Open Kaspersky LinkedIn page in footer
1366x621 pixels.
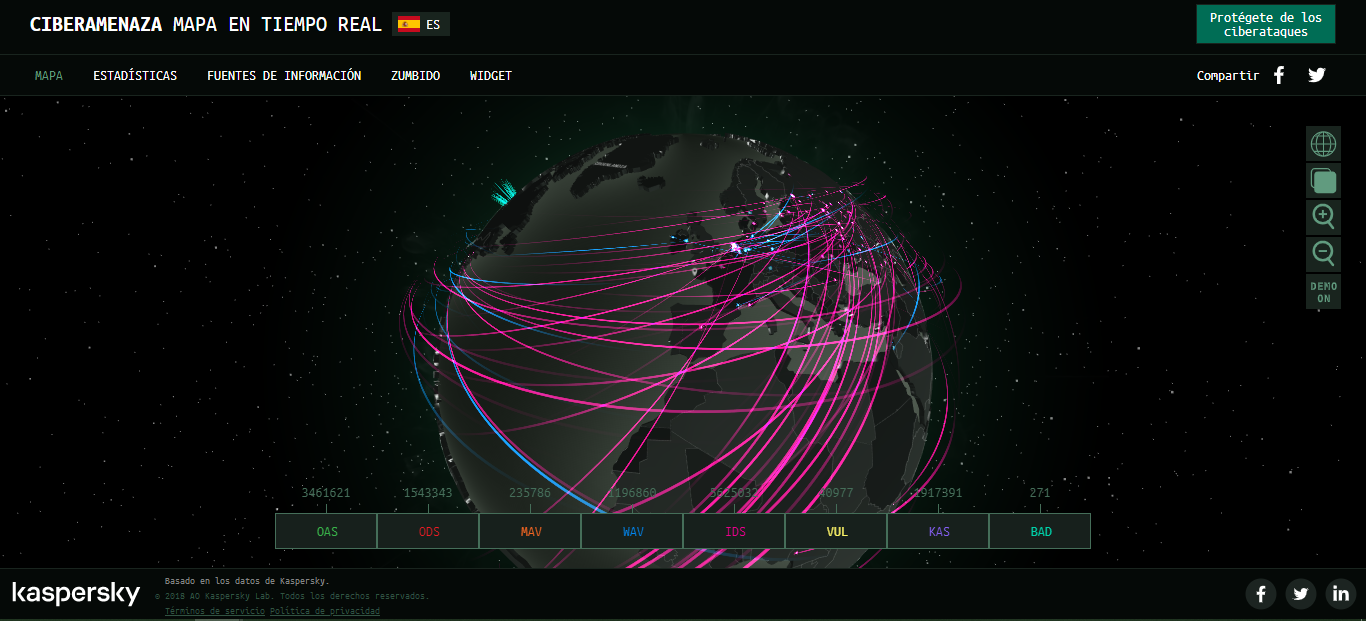[x=1340, y=594]
